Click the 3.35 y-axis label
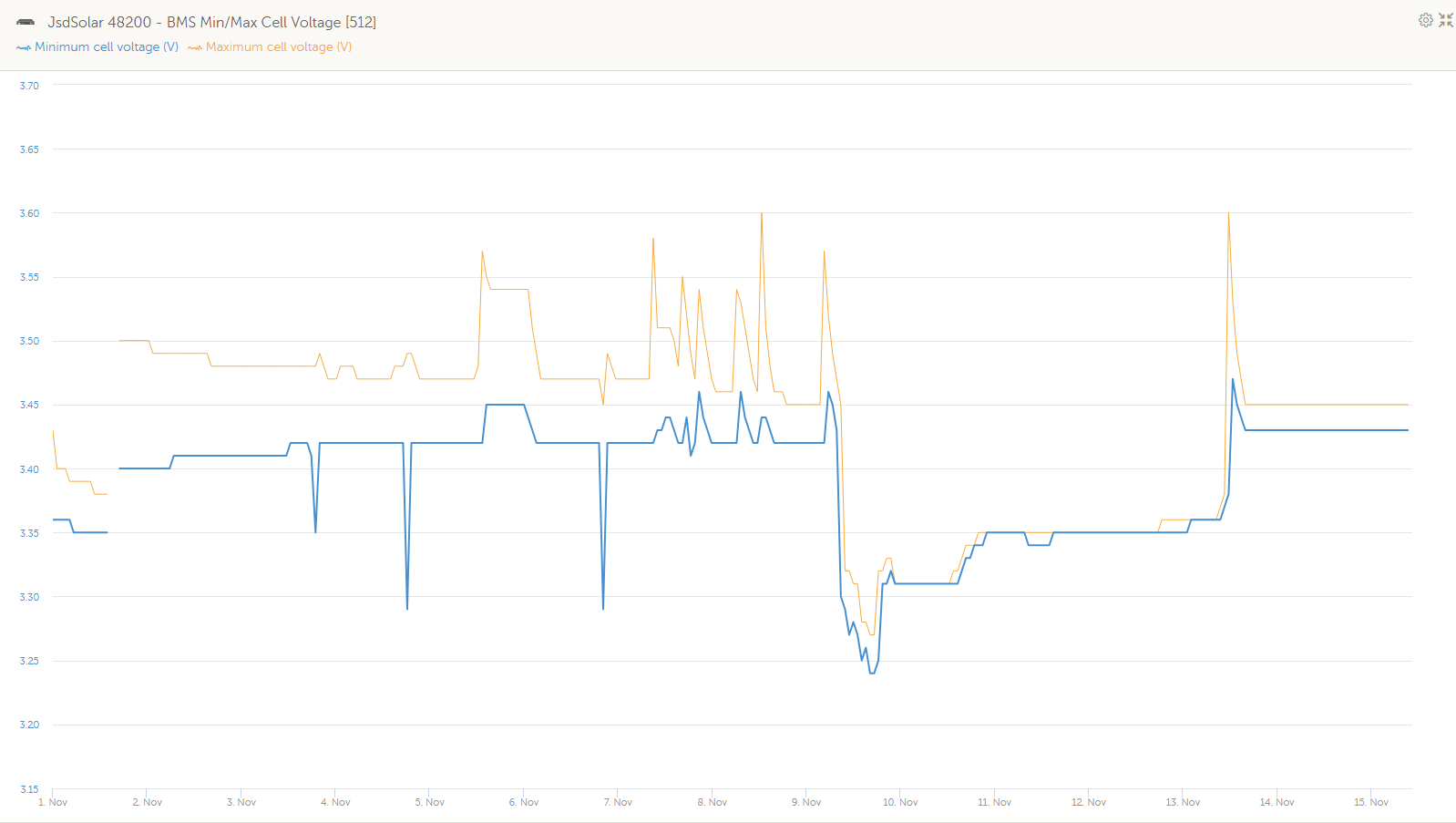The width and height of the screenshot is (1456, 823). click(x=29, y=533)
